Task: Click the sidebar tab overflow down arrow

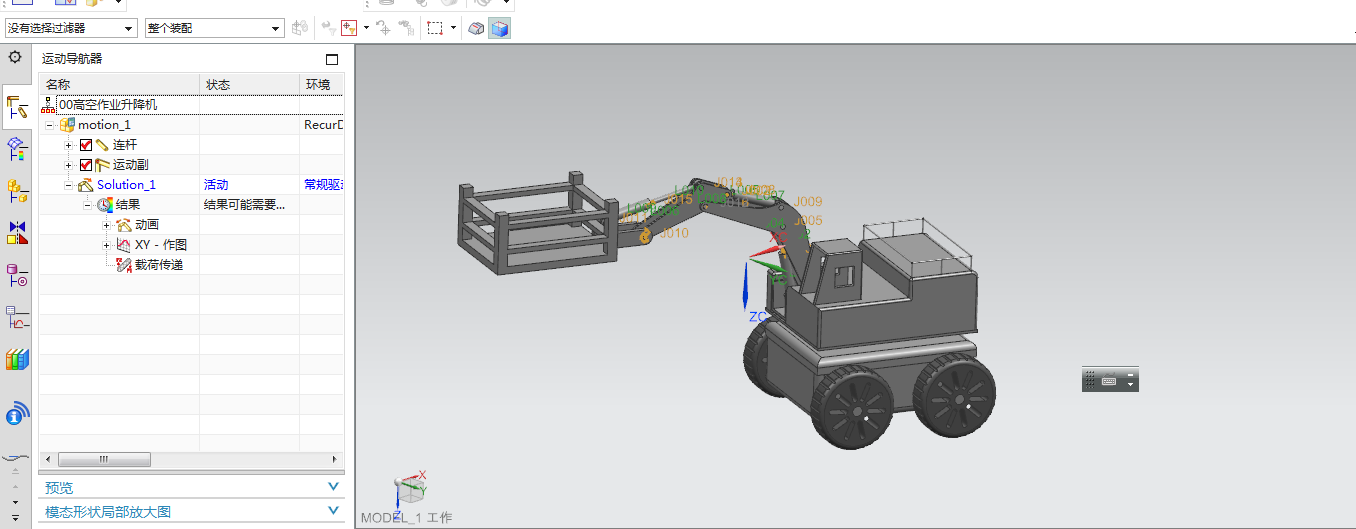Action: pyautogui.click(x=15, y=503)
